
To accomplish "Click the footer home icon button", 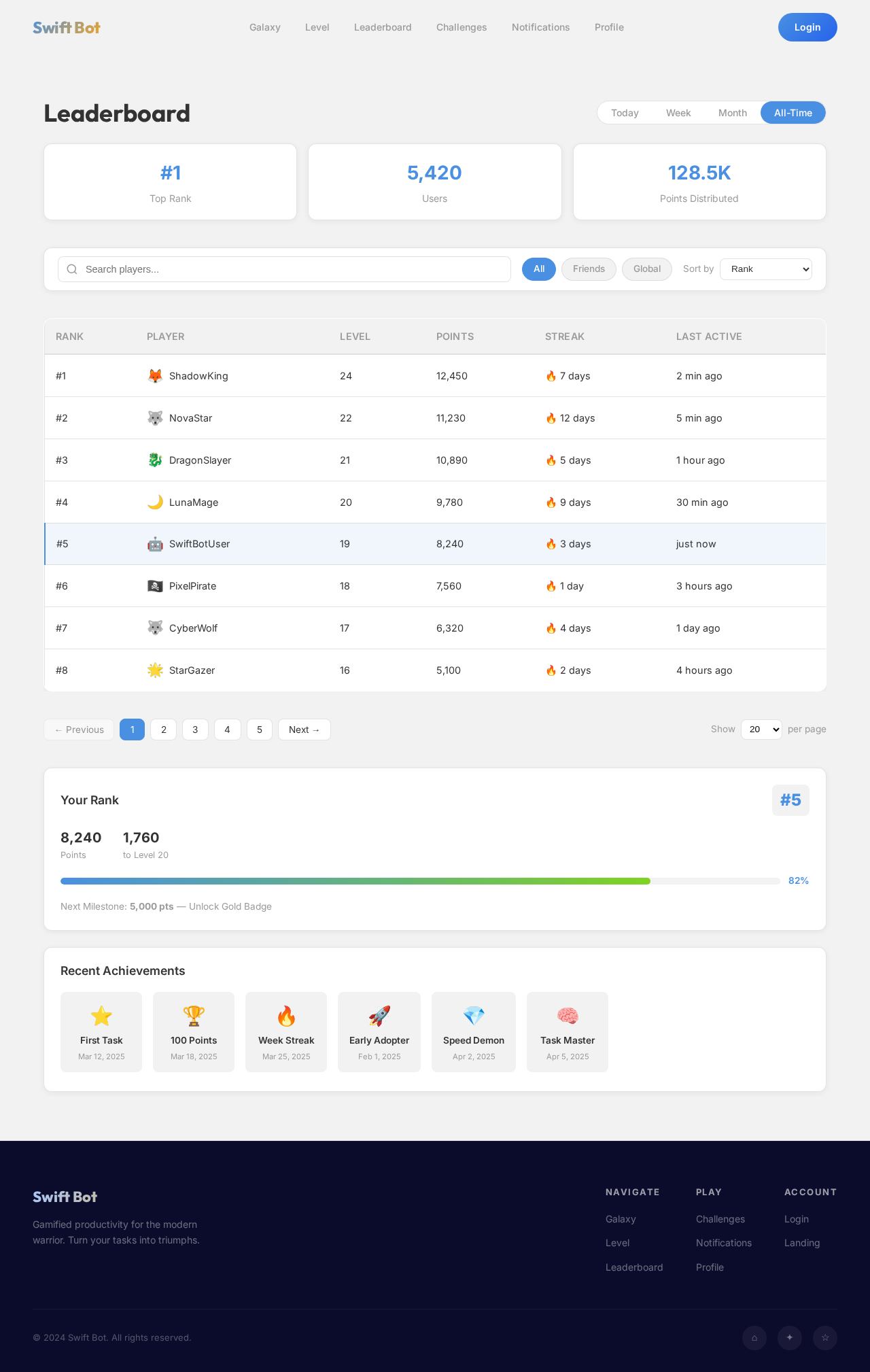I will [x=754, y=1338].
